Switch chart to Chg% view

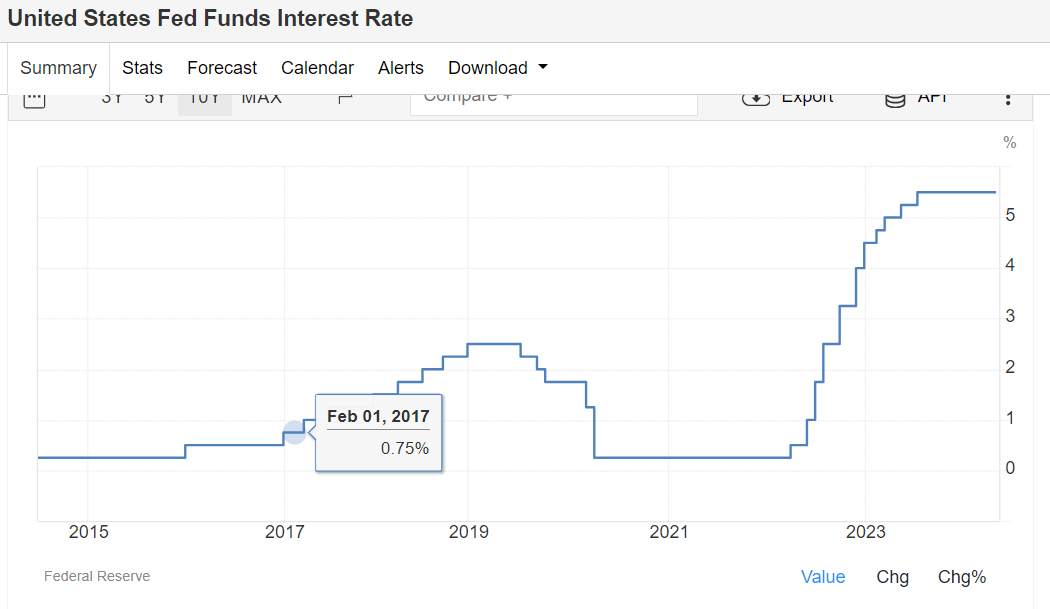962,577
